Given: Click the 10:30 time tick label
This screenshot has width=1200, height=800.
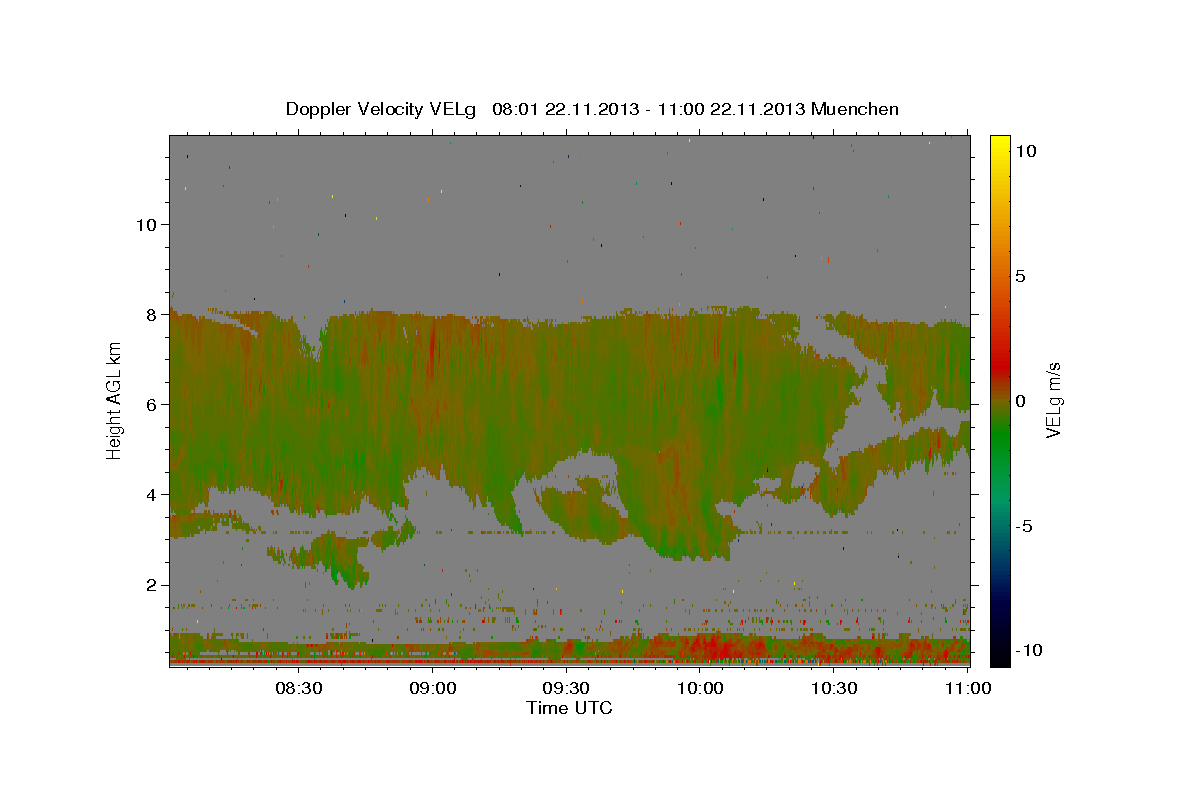Looking at the screenshot, I should point(835,688).
